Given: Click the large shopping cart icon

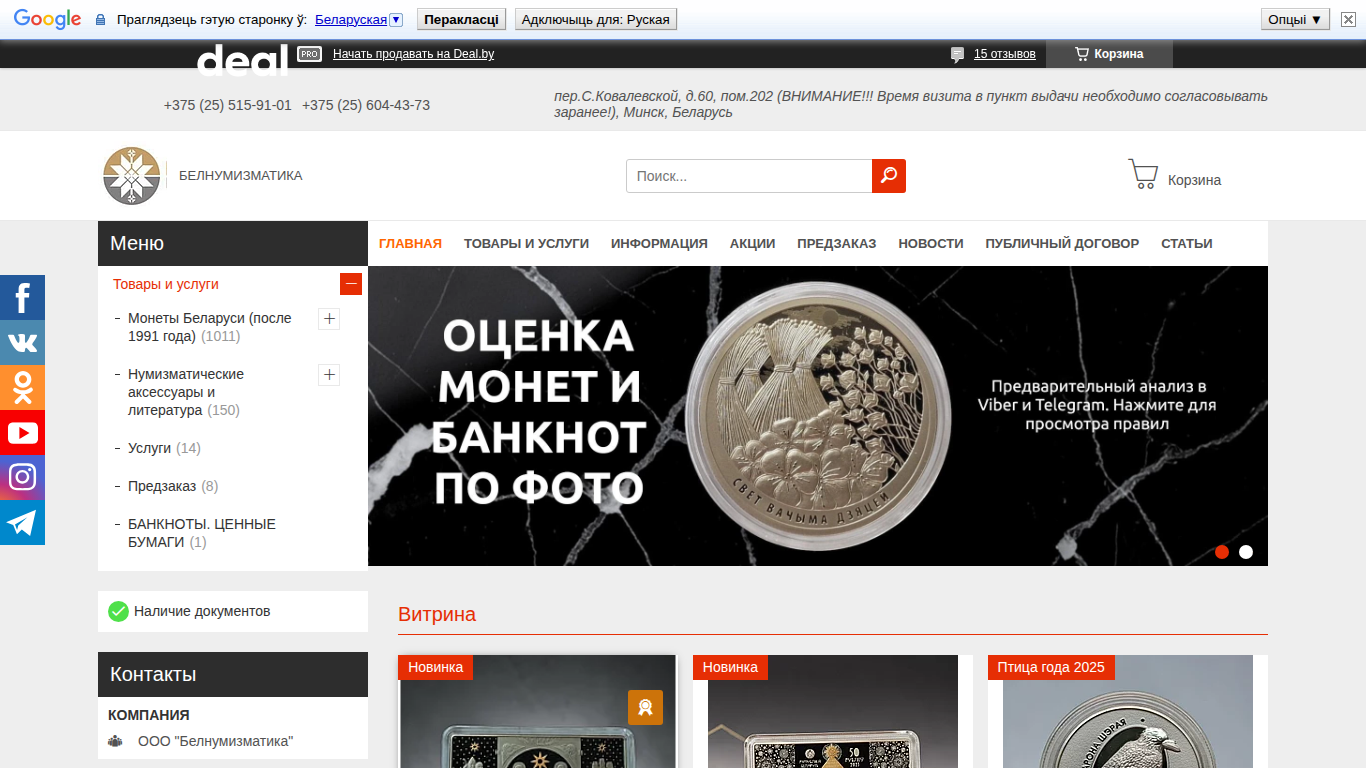Looking at the screenshot, I should [1143, 175].
